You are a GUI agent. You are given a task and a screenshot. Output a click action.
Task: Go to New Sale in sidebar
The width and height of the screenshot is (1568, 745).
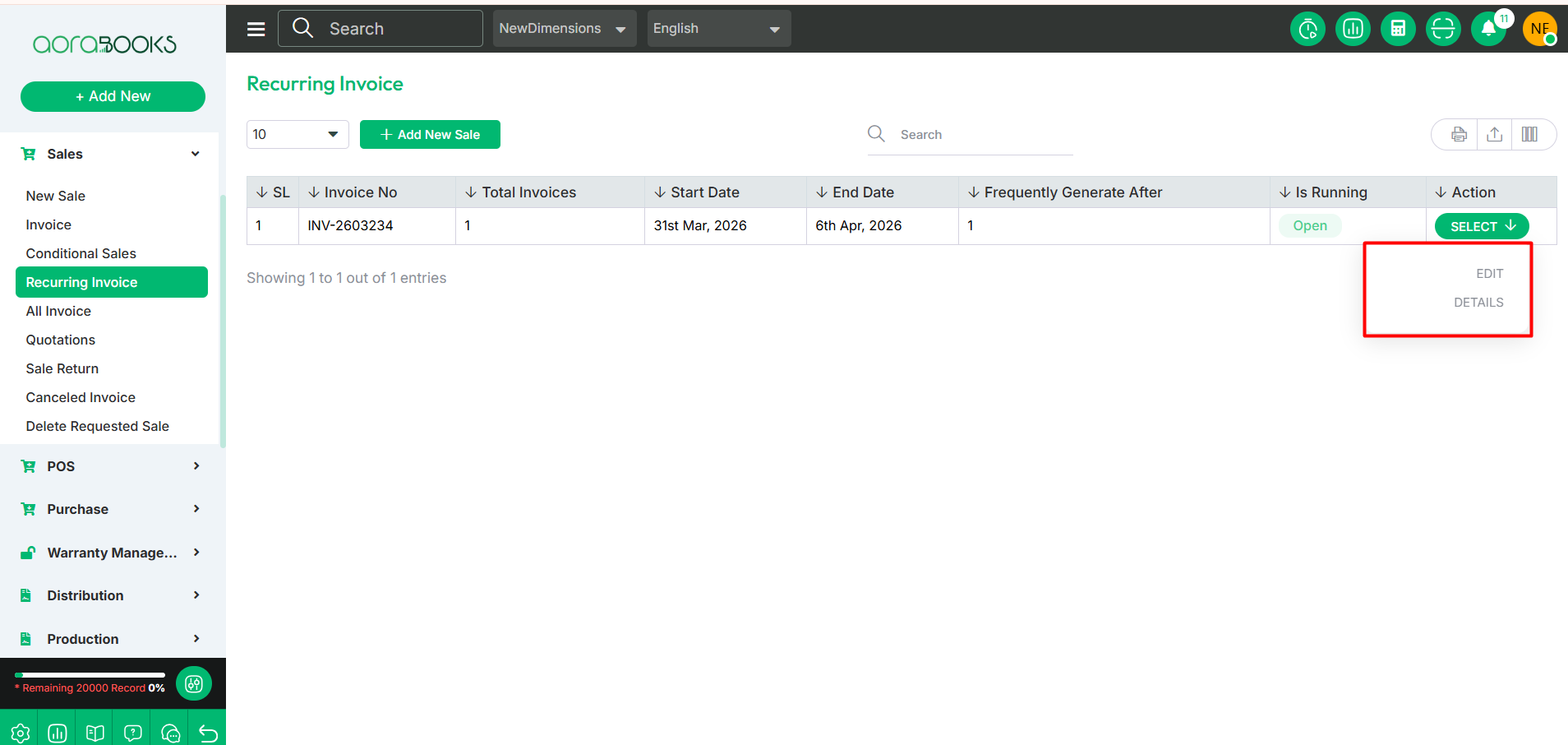(x=56, y=196)
